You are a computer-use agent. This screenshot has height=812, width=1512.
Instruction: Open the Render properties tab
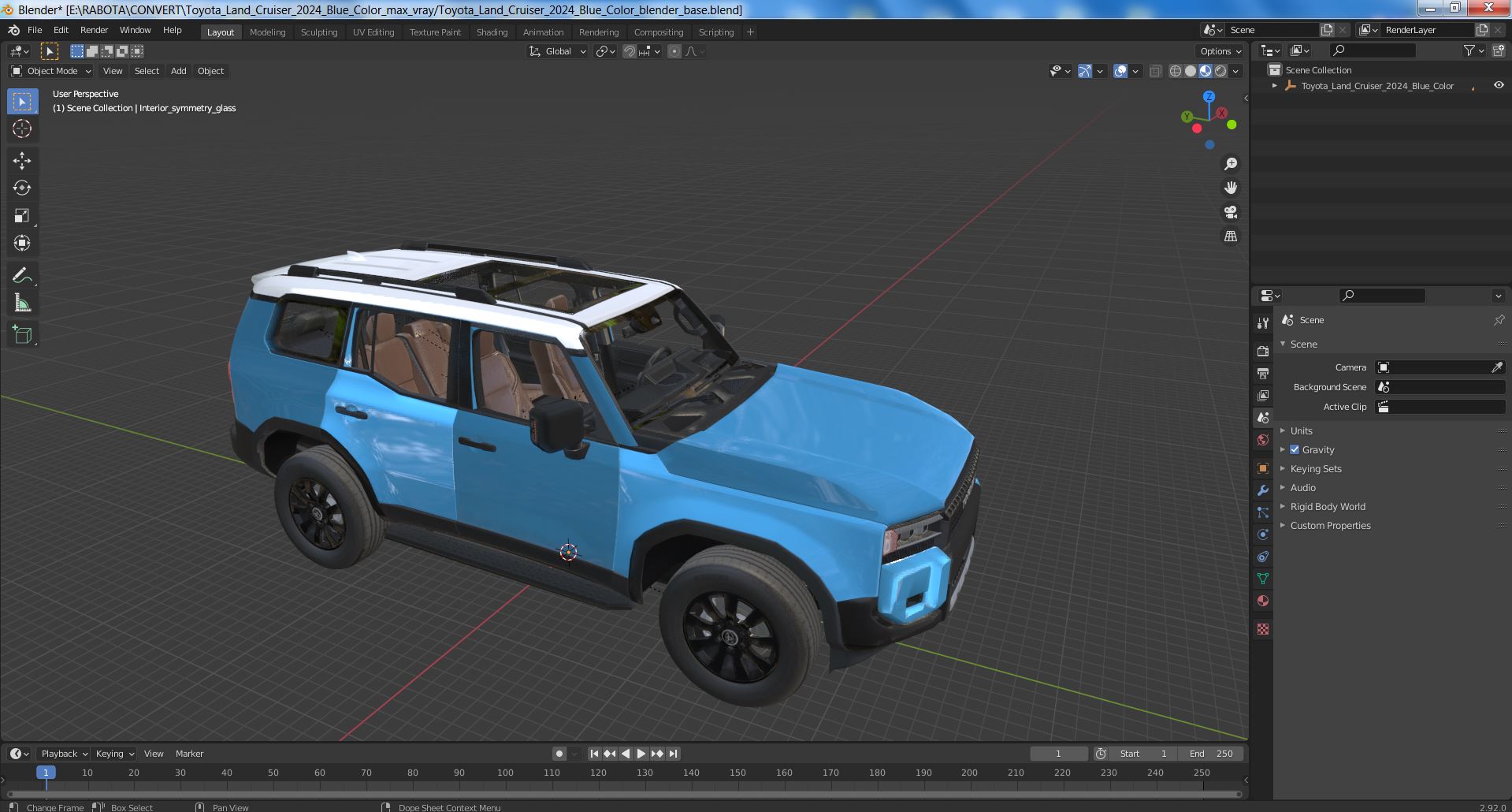[x=1263, y=351]
